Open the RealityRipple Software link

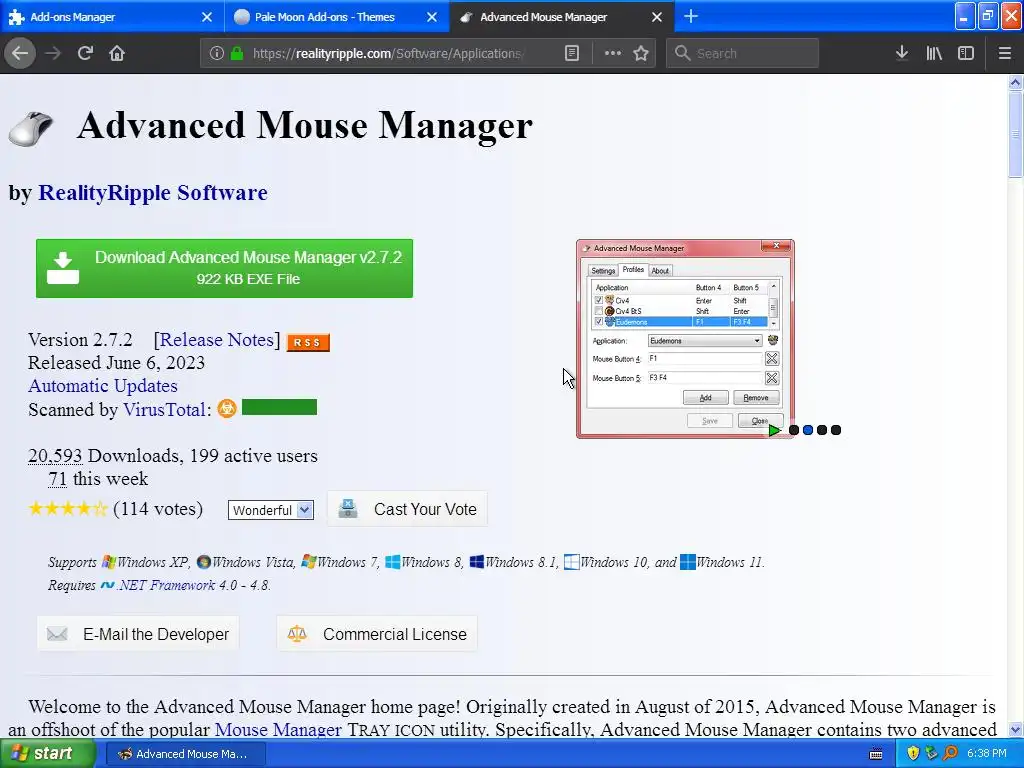tap(153, 193)
